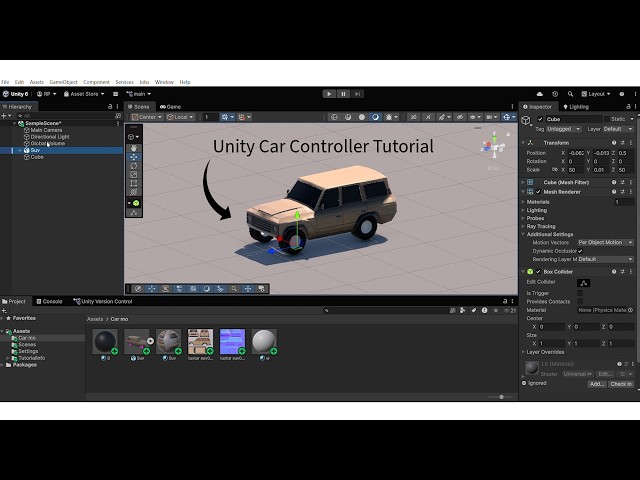Open the undo history icon
Viewport: 640px width, 480px height.
555,94
